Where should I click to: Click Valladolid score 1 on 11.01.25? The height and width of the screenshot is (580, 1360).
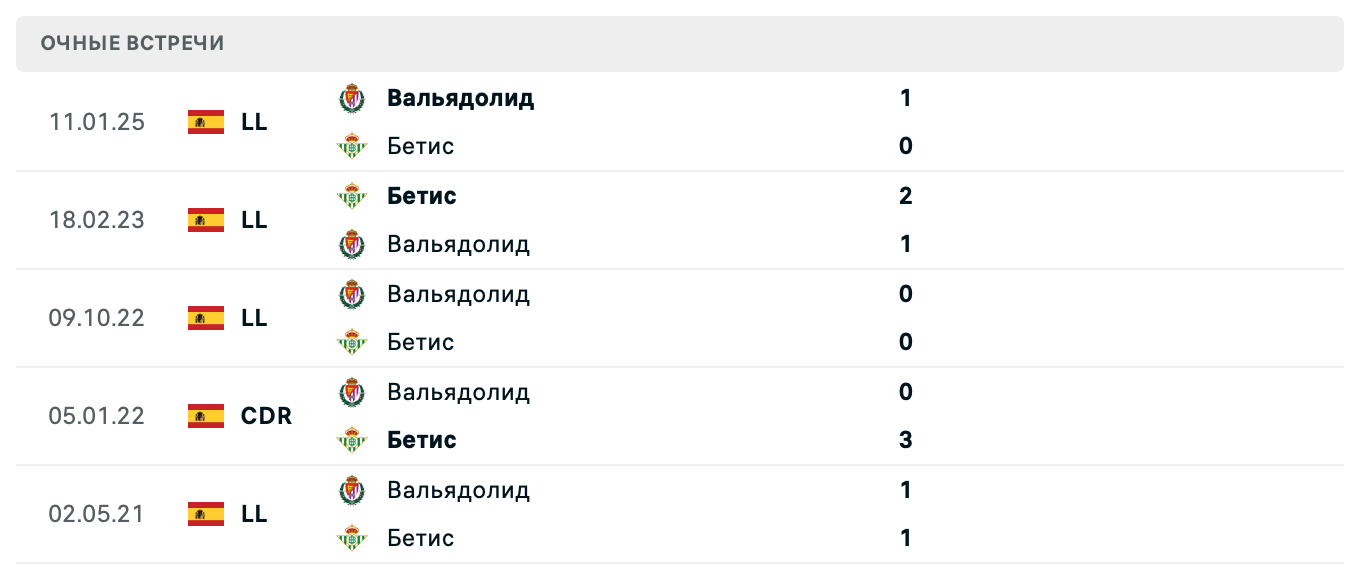click(x=905, y=98)
